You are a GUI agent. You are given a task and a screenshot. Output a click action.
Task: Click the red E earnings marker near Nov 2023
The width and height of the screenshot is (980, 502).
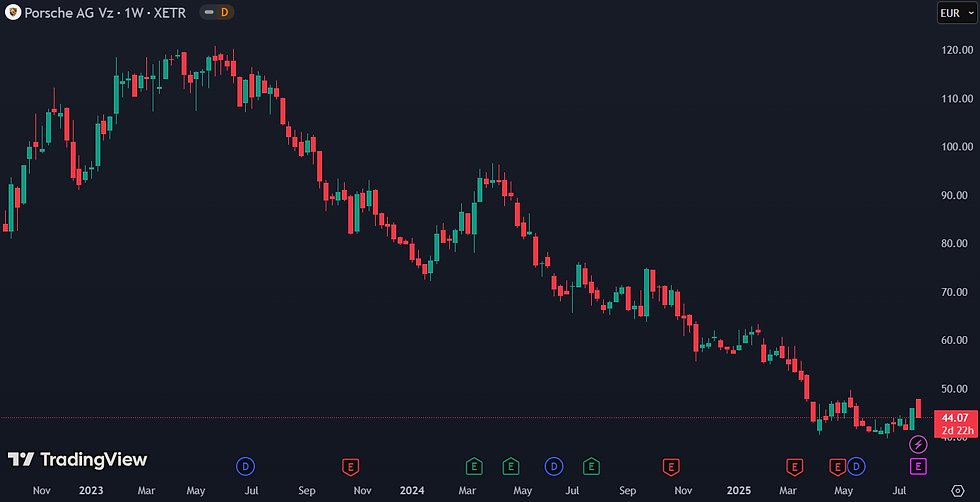(351, 466)
